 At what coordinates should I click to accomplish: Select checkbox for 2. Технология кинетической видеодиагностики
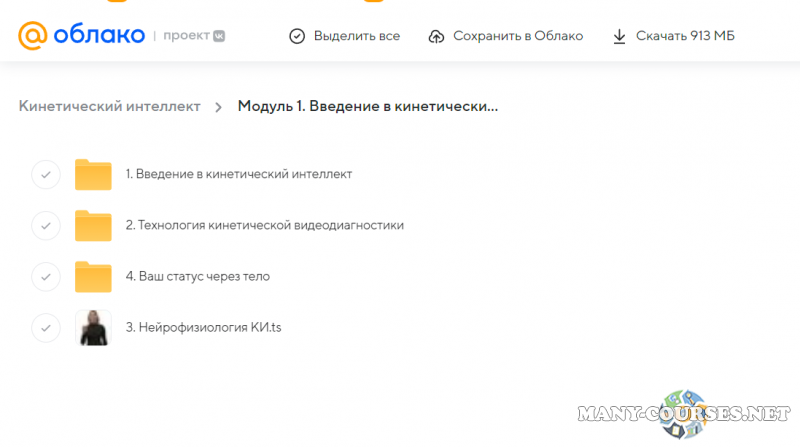click(x=46, y=226)
